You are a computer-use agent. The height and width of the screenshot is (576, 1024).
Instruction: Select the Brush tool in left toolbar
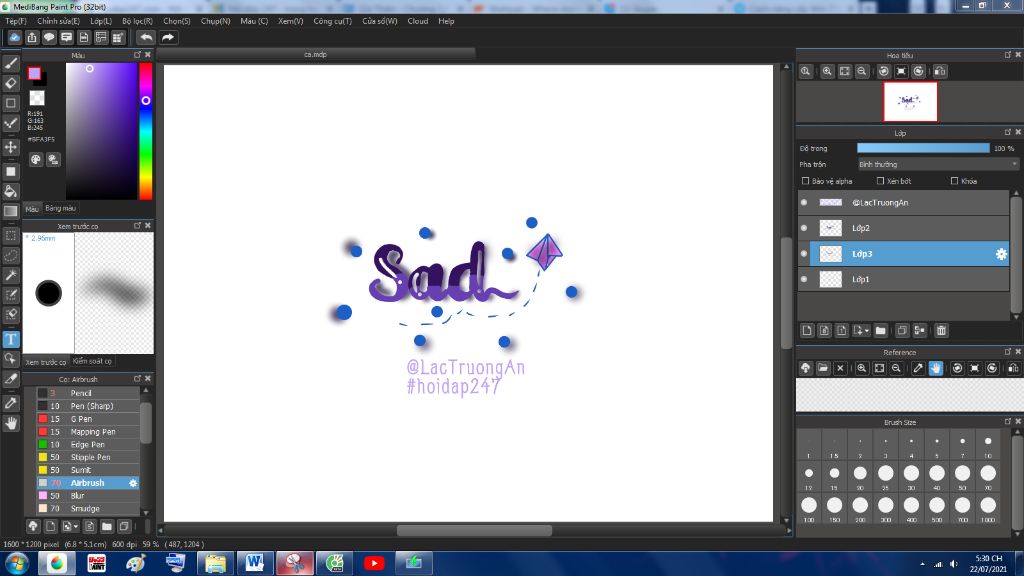tap(11, 63)
